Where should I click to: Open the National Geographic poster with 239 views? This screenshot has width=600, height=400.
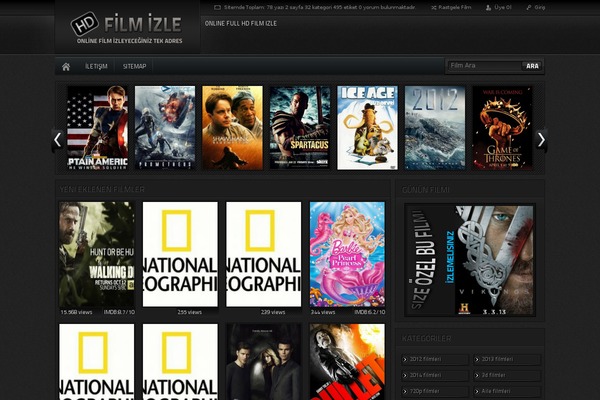click(264, 254)
